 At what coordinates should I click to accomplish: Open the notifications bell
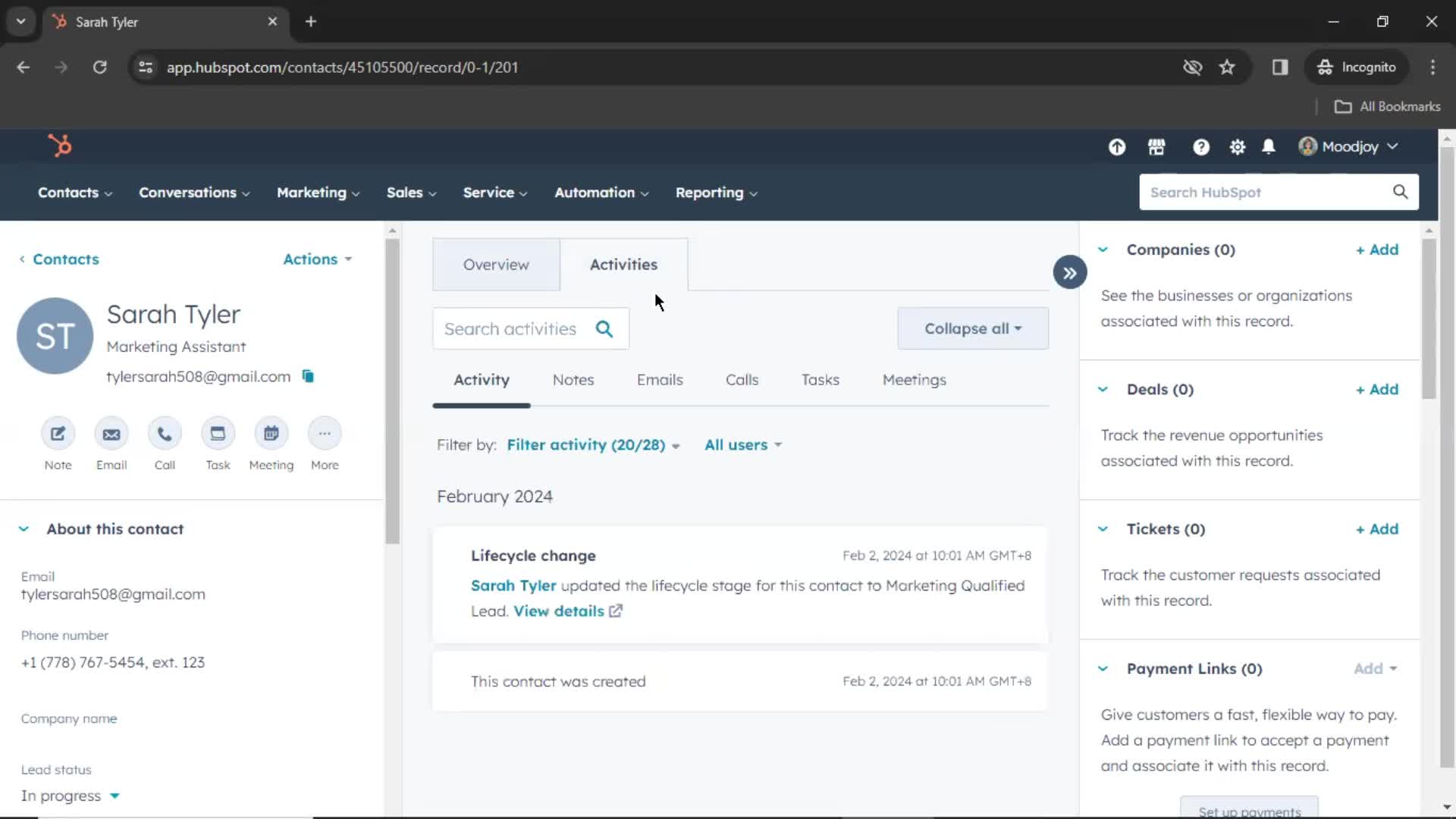point(1269,147)
